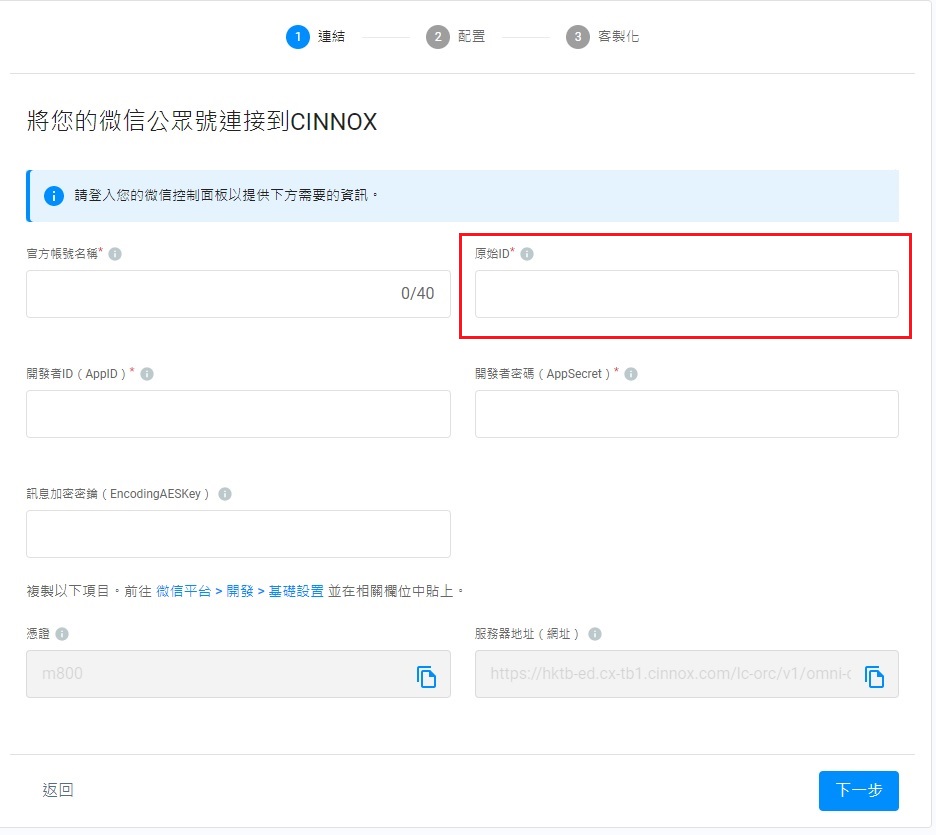Copy the m800 token value
Image resolution: width=936 pixels, height=835 pixels.
coord(426,677)
